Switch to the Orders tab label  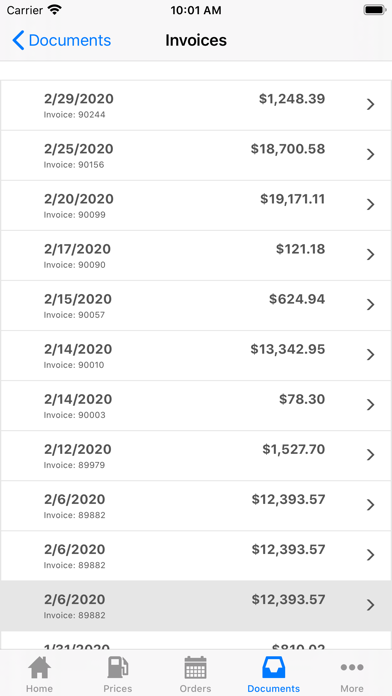(195, 688)
